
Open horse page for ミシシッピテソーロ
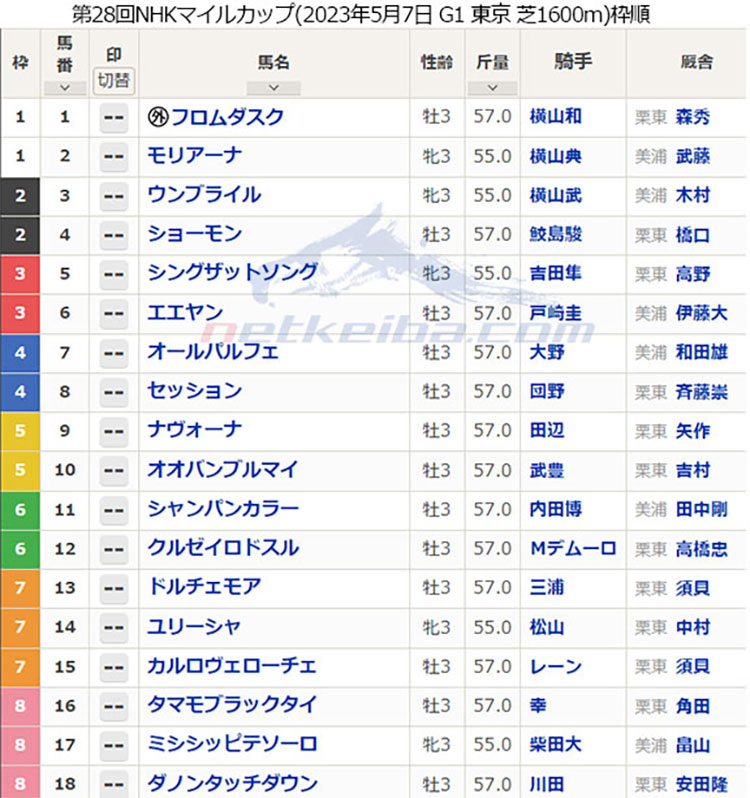[x=233, y=744]
